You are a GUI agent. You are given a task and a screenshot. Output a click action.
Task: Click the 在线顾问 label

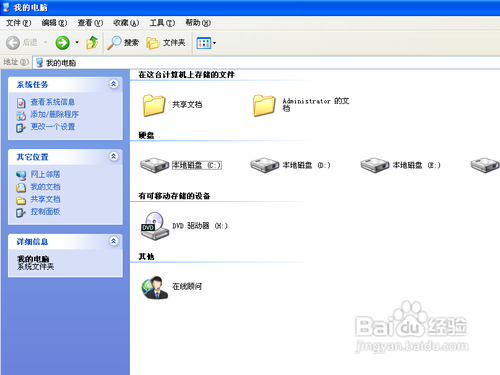187,287
